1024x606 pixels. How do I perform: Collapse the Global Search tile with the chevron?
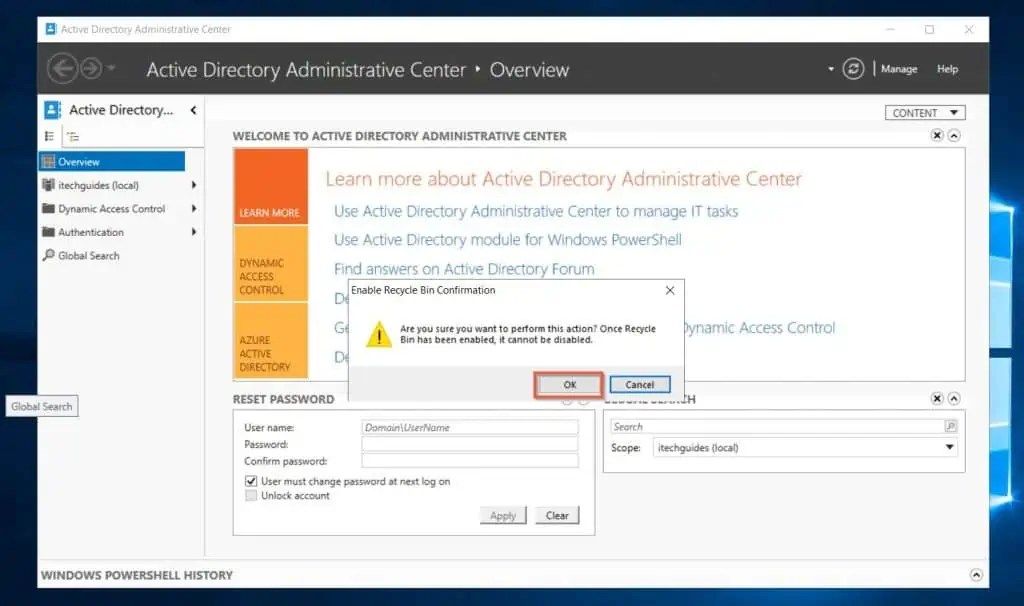coord(954,398)
